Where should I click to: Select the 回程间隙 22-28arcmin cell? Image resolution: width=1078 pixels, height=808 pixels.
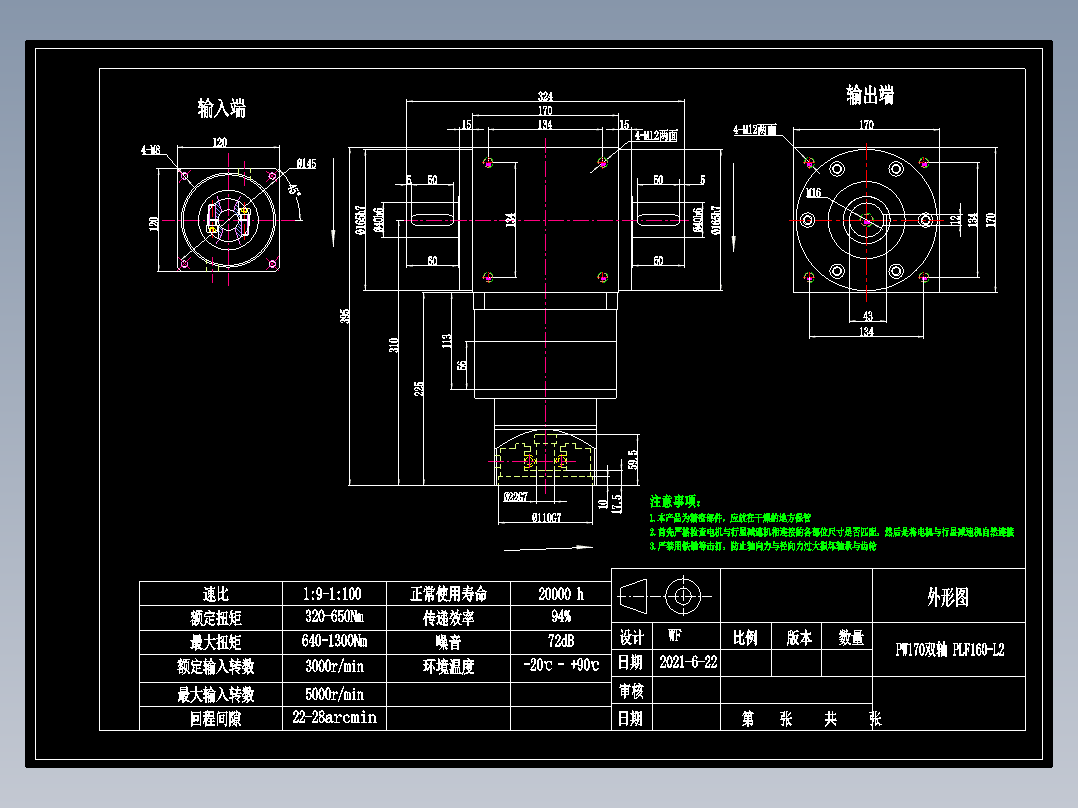(x=332, y=716)
